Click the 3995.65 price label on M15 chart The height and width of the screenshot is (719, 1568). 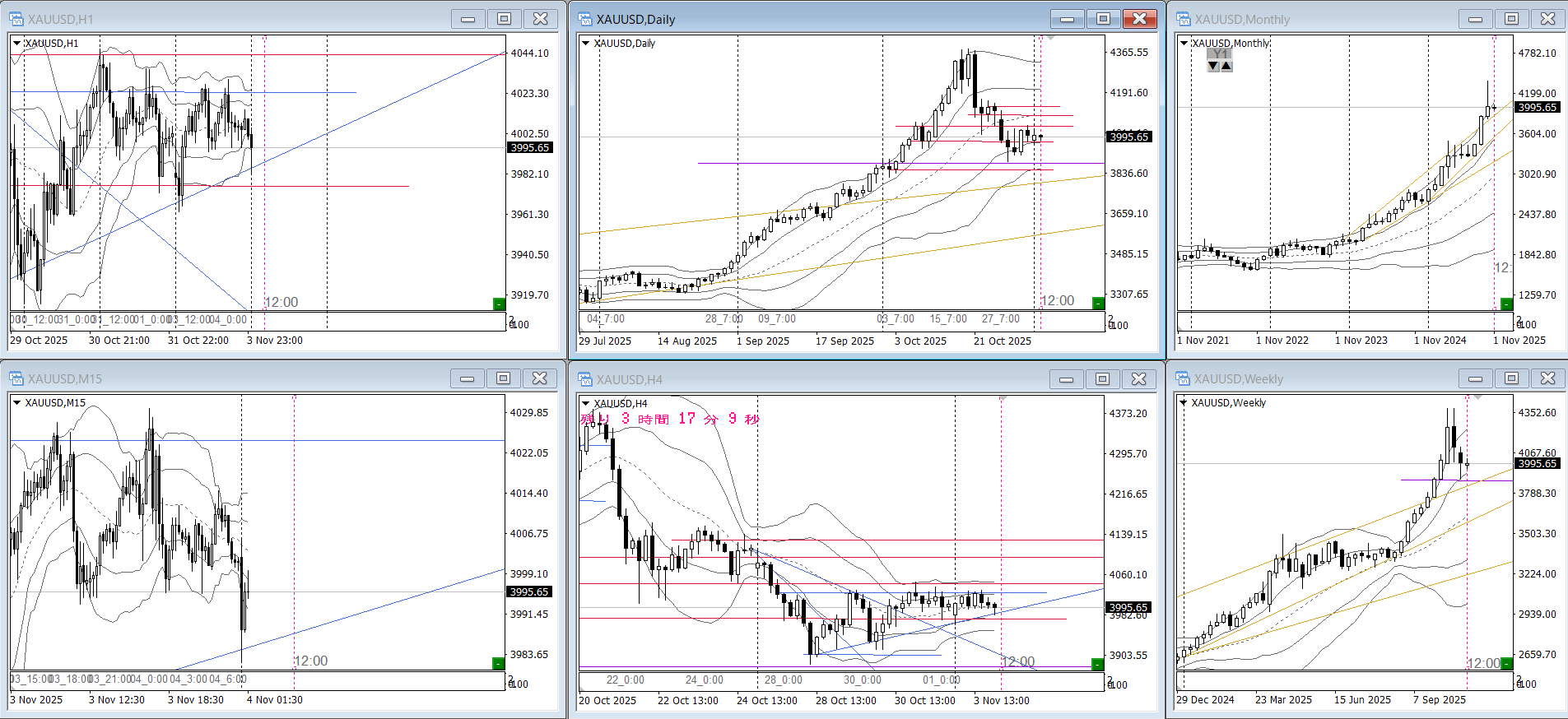[x=528, y=592]
